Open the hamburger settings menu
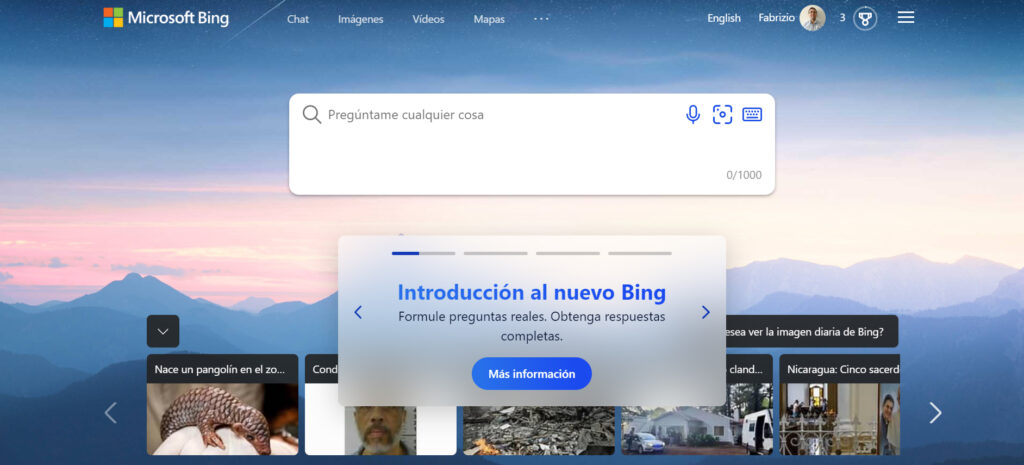Viewport: 1024px width, 465px height. click(x=906, y=18)
